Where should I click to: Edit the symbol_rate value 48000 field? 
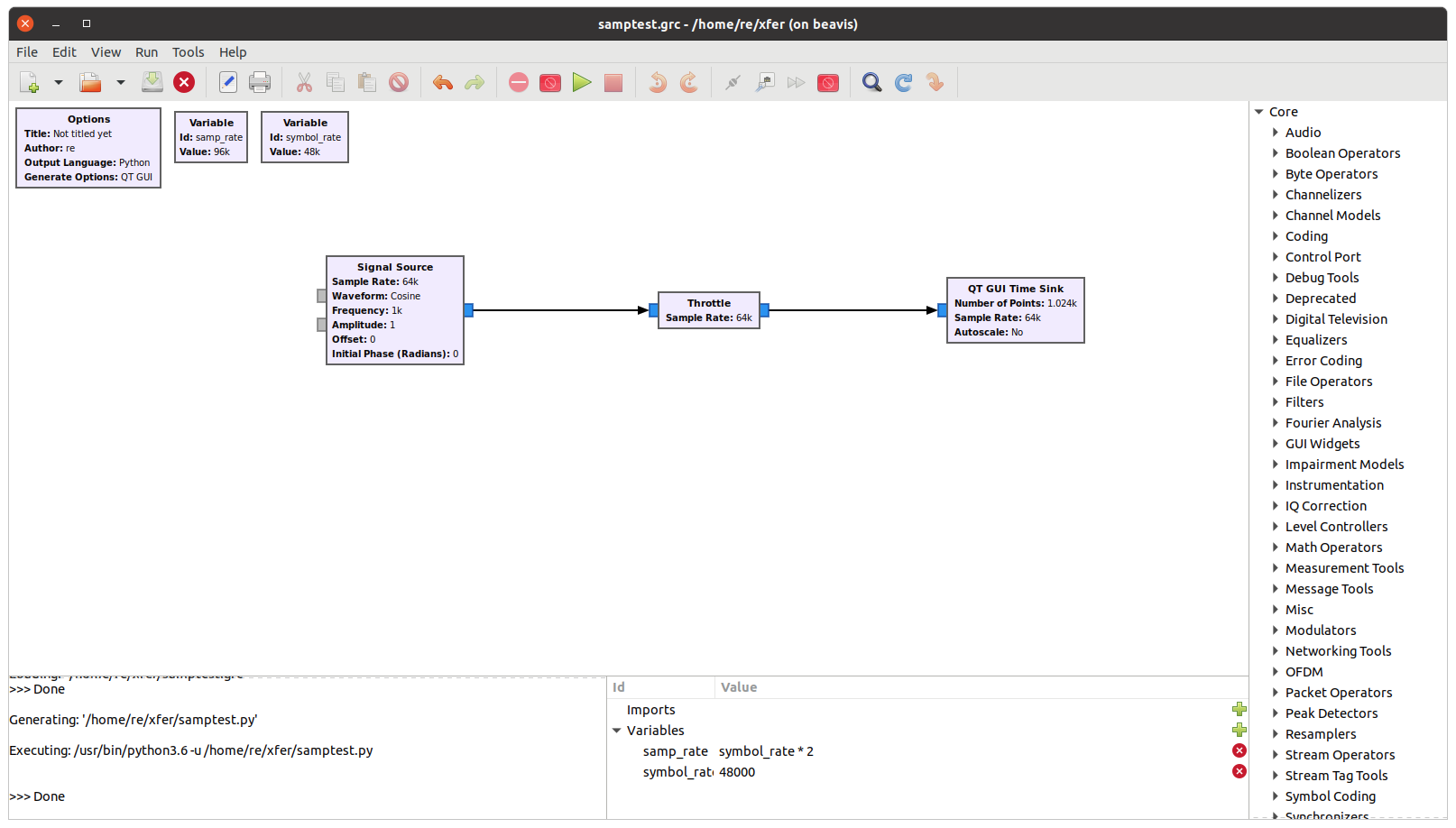736,772
